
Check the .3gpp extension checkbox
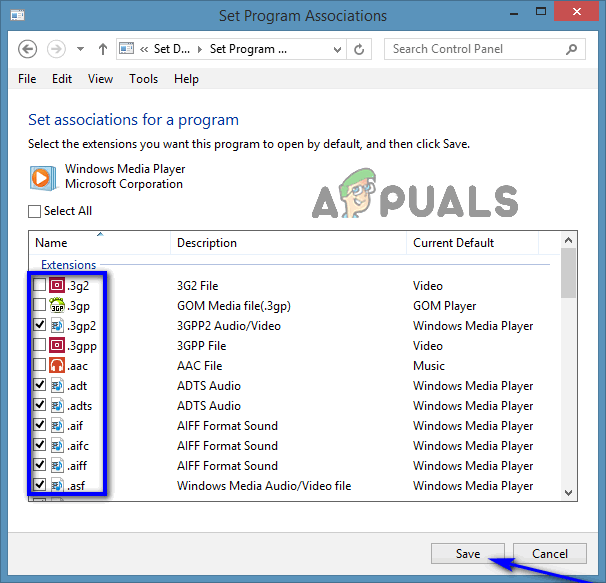tap(39, 345)
